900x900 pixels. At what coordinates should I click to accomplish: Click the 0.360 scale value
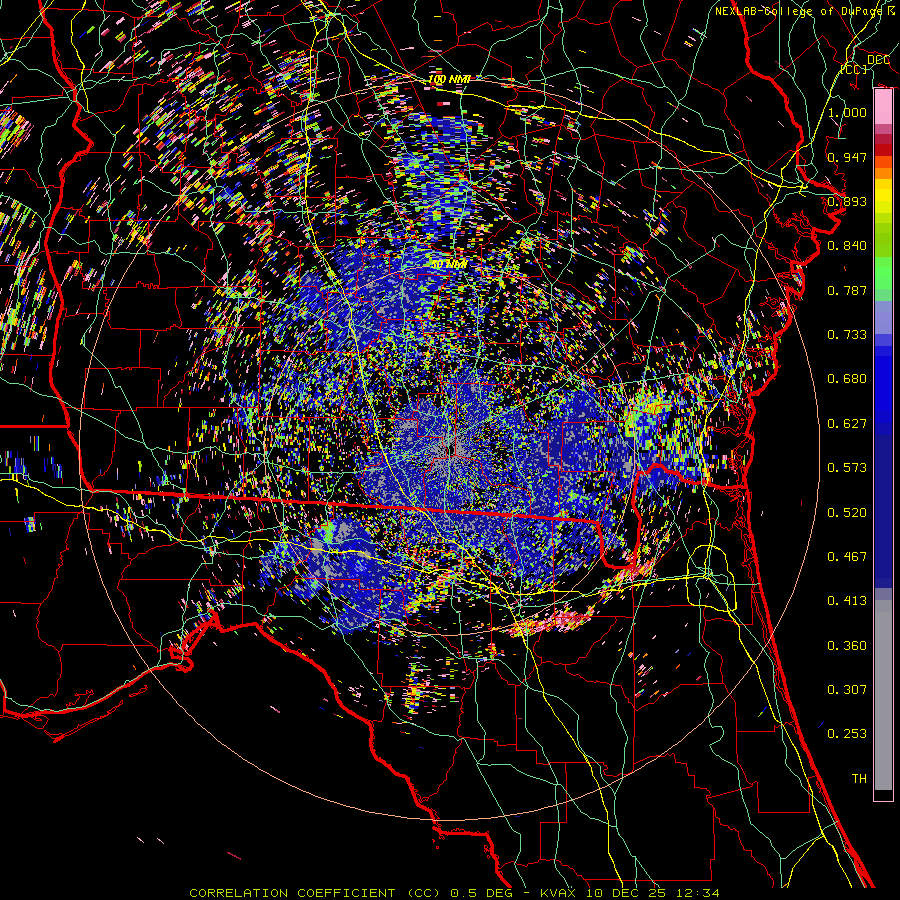click(x=847, y=646)
